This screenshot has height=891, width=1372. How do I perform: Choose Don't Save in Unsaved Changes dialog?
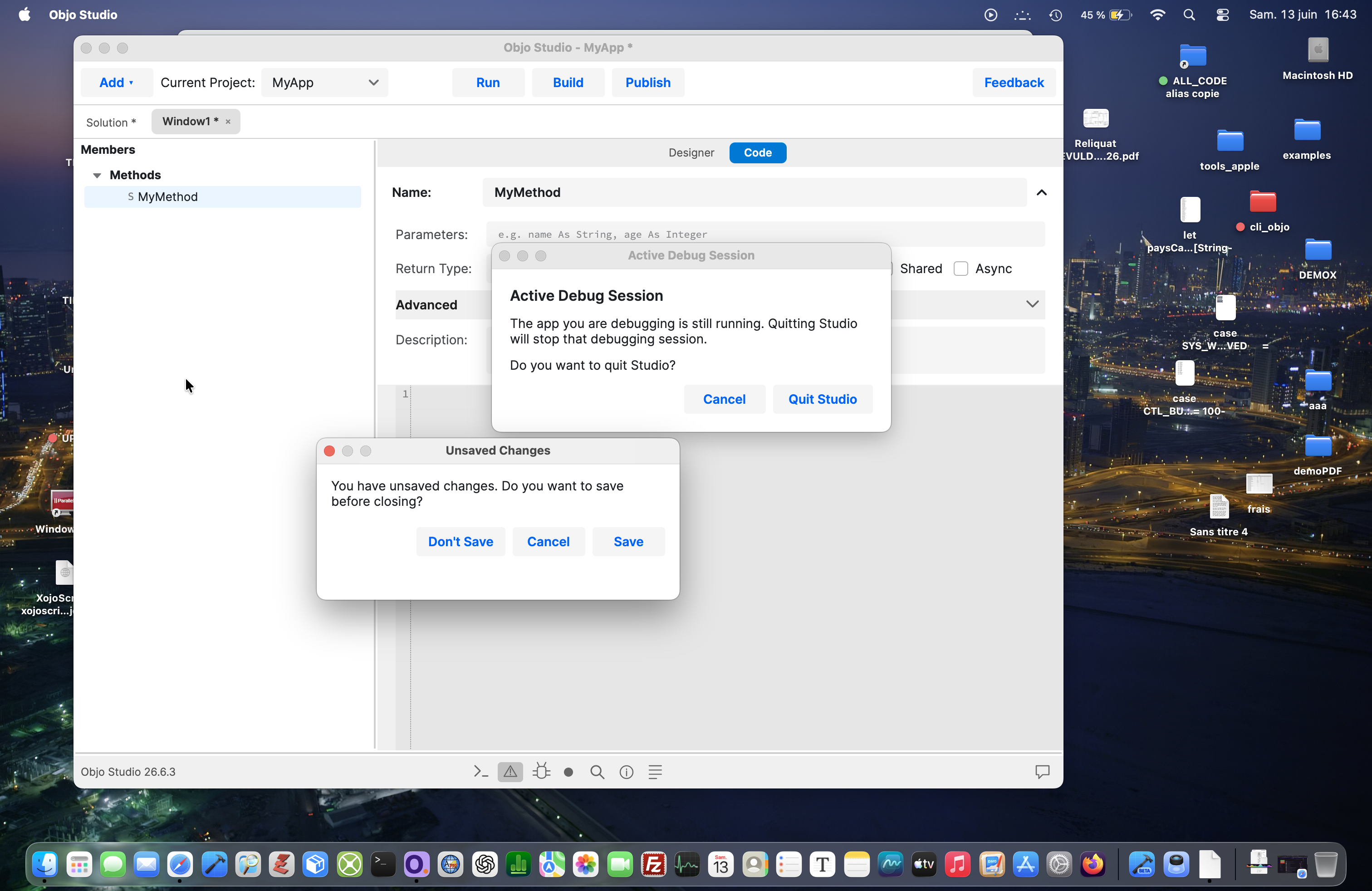(461, 542)
